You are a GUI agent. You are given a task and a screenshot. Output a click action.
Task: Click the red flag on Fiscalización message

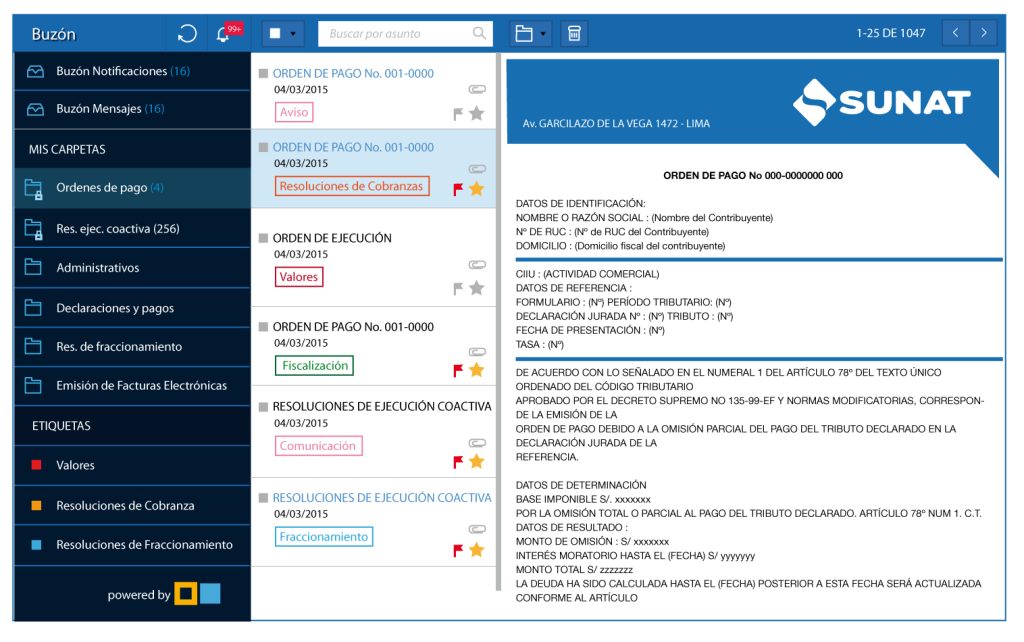458,370
